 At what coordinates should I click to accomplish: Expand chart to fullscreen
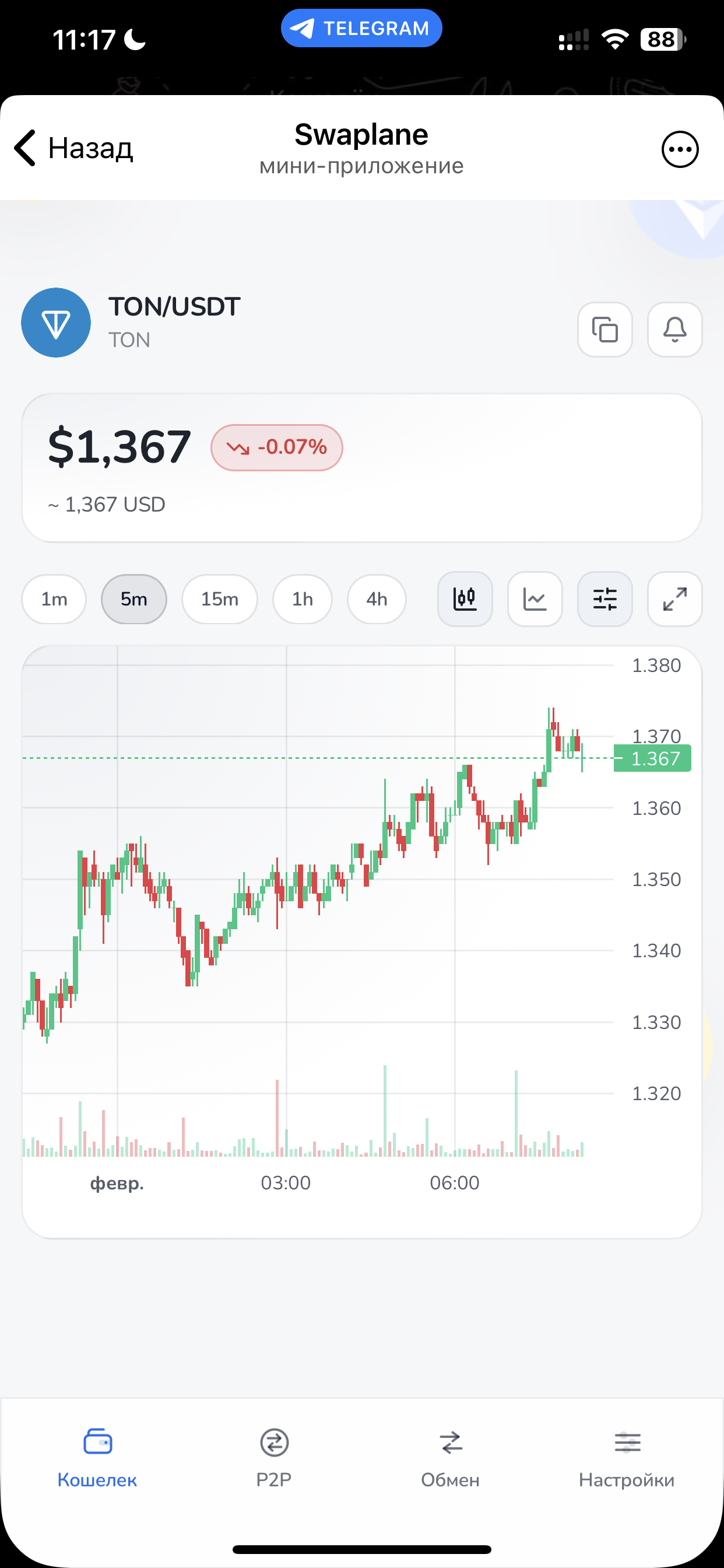(674, 599)
